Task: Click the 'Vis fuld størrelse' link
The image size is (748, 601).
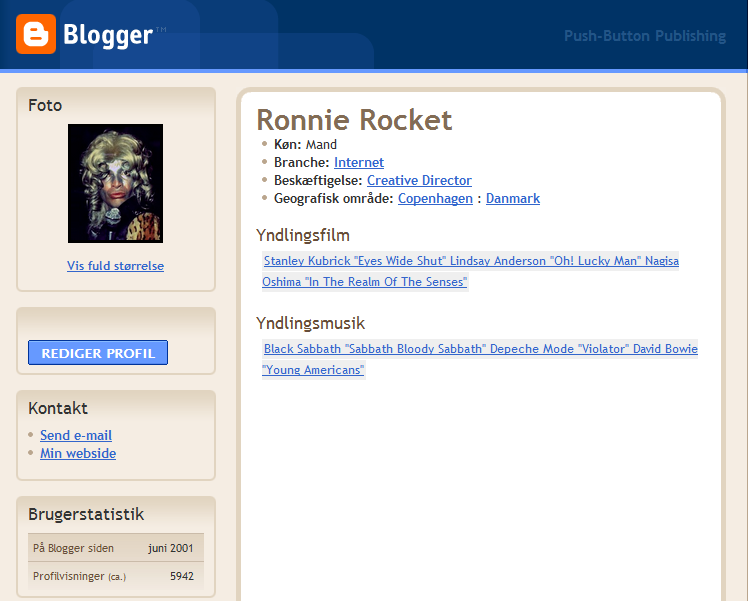Action: coord(115,266)
